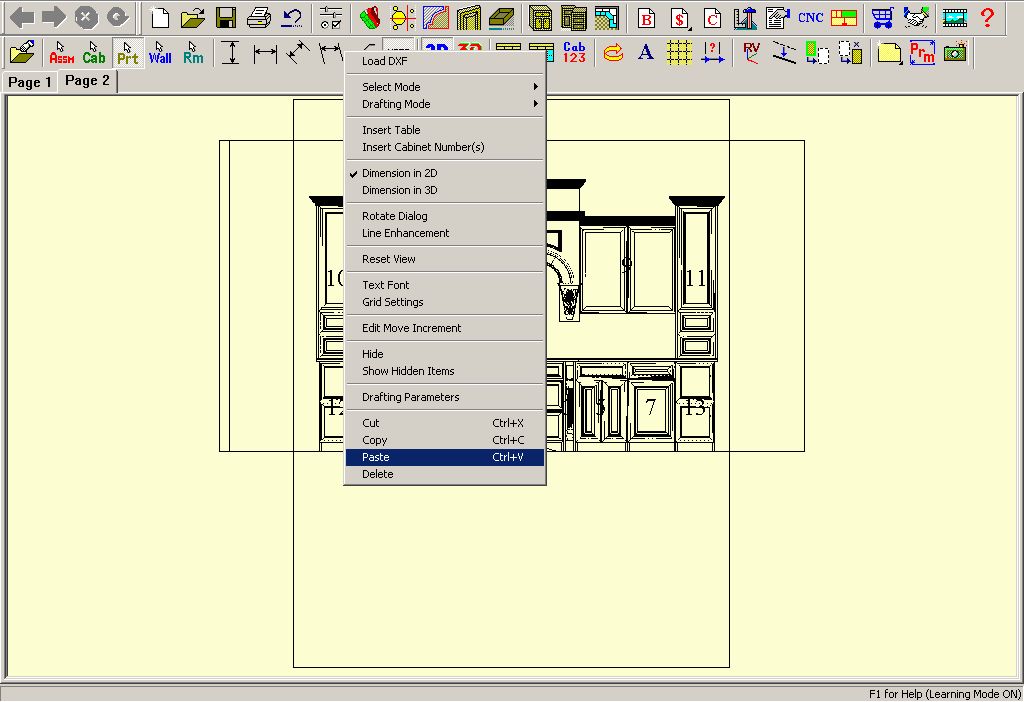Click the B report document icon
This screenshot has height=702, width=1024.
point(646,18)
